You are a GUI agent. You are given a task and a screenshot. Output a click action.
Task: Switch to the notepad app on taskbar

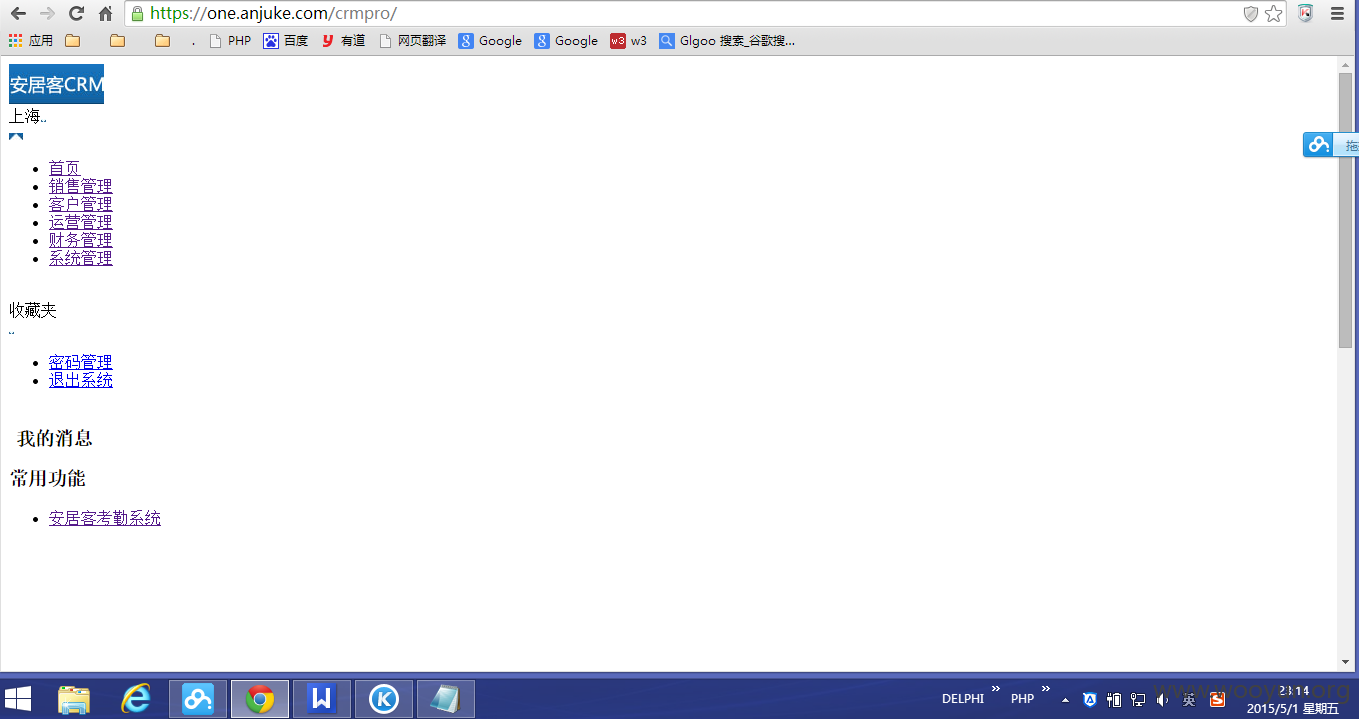446,699
